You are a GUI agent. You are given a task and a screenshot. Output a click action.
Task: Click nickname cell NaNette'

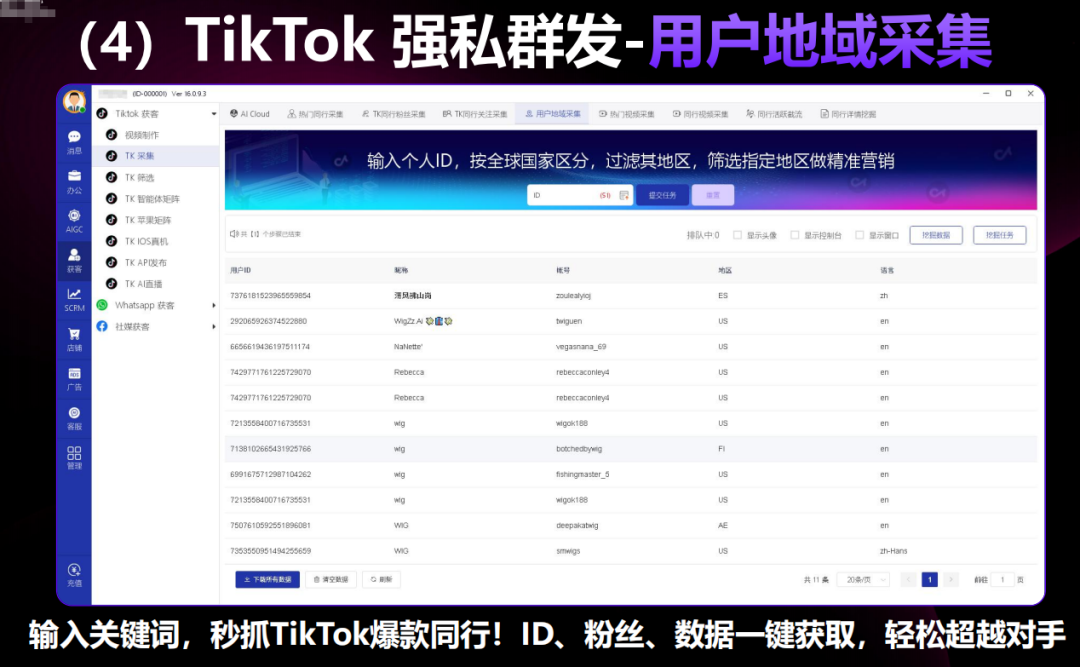pos(408,347)
